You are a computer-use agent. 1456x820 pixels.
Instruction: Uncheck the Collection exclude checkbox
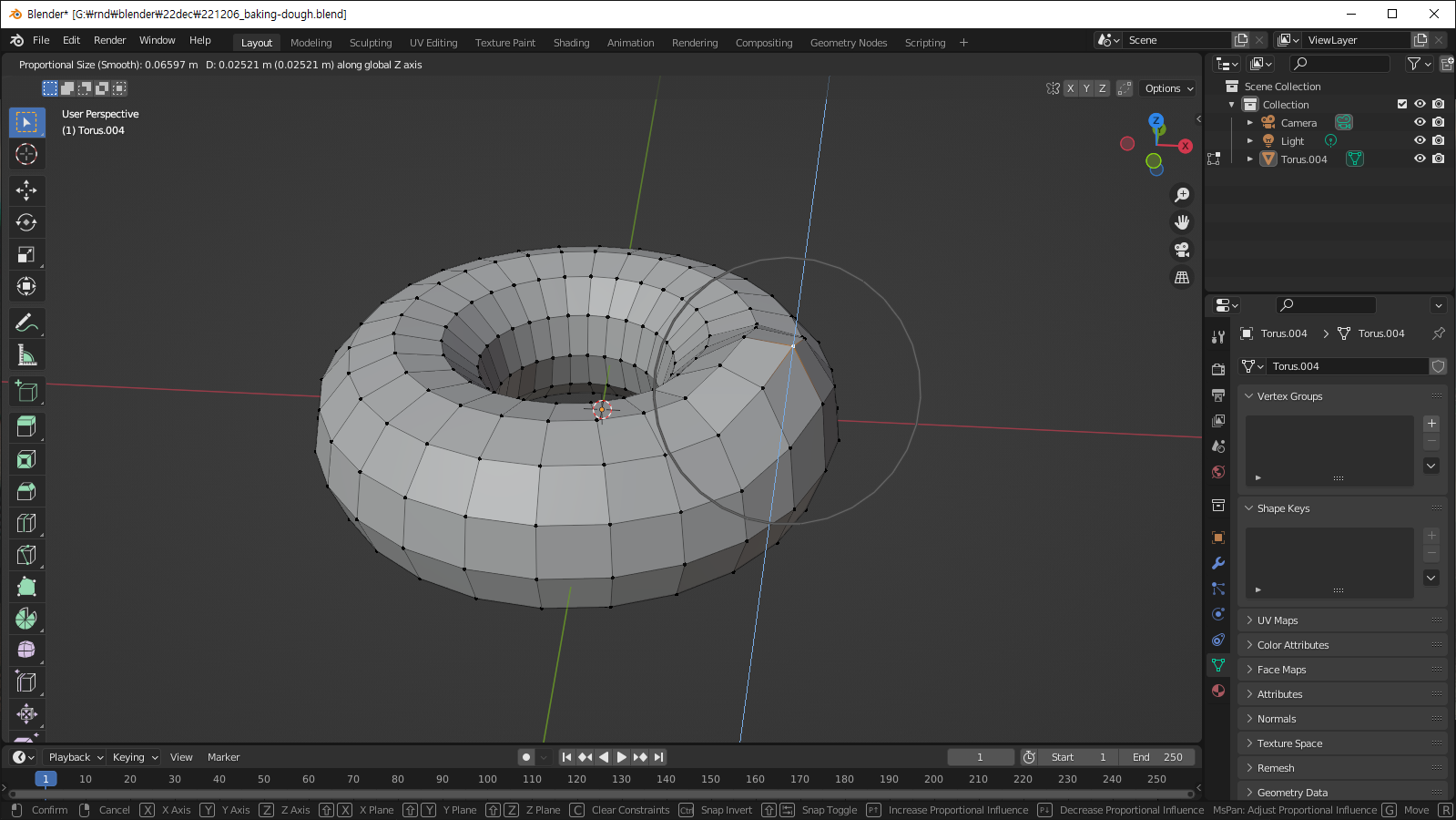pyautogui.click(x=1402, y=104)
